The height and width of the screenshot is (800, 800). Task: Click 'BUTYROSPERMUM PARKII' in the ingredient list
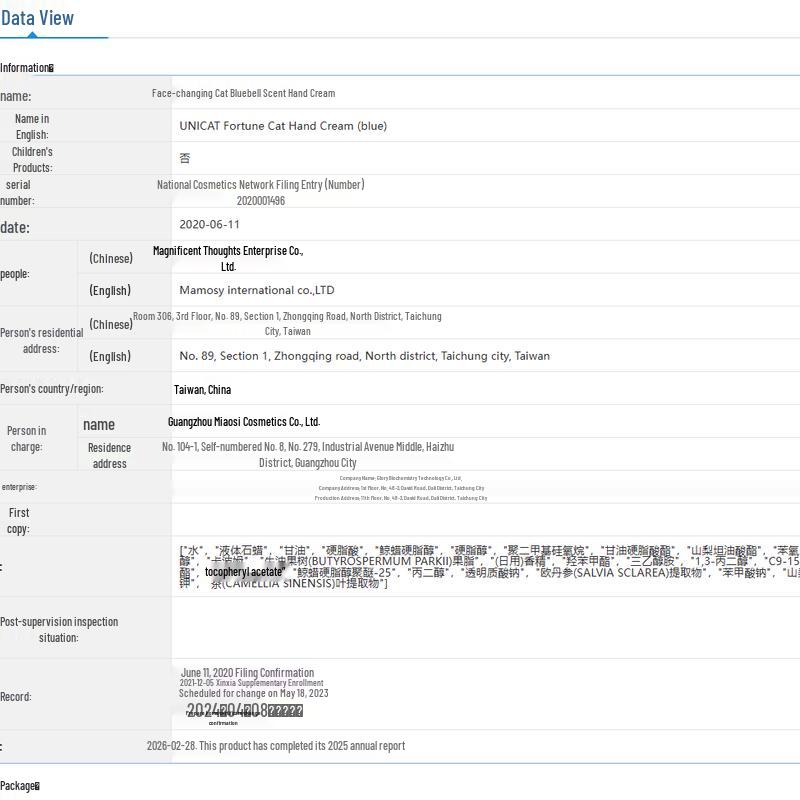(x=380, y=561)
